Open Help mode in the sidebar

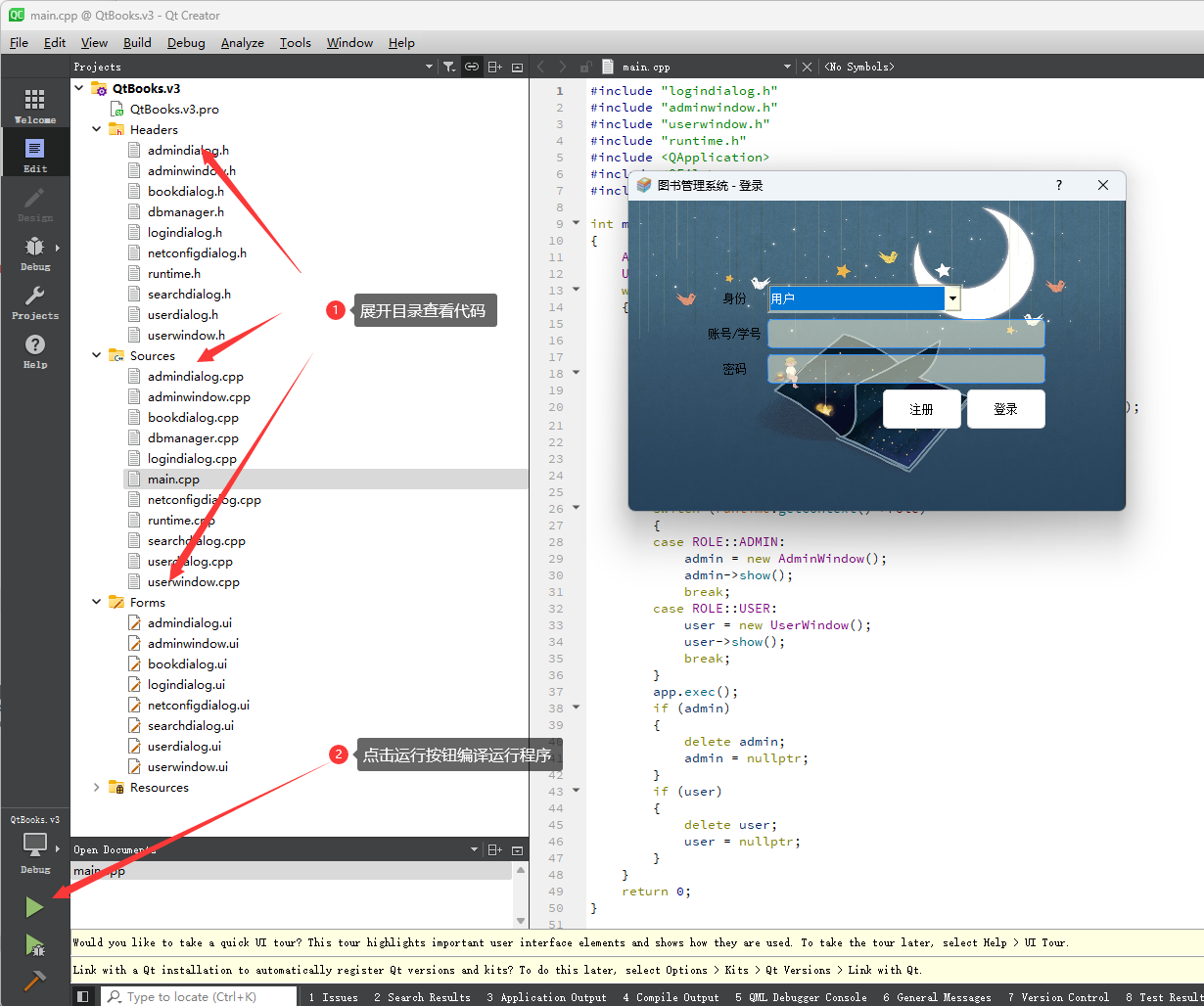coord(34,350)
